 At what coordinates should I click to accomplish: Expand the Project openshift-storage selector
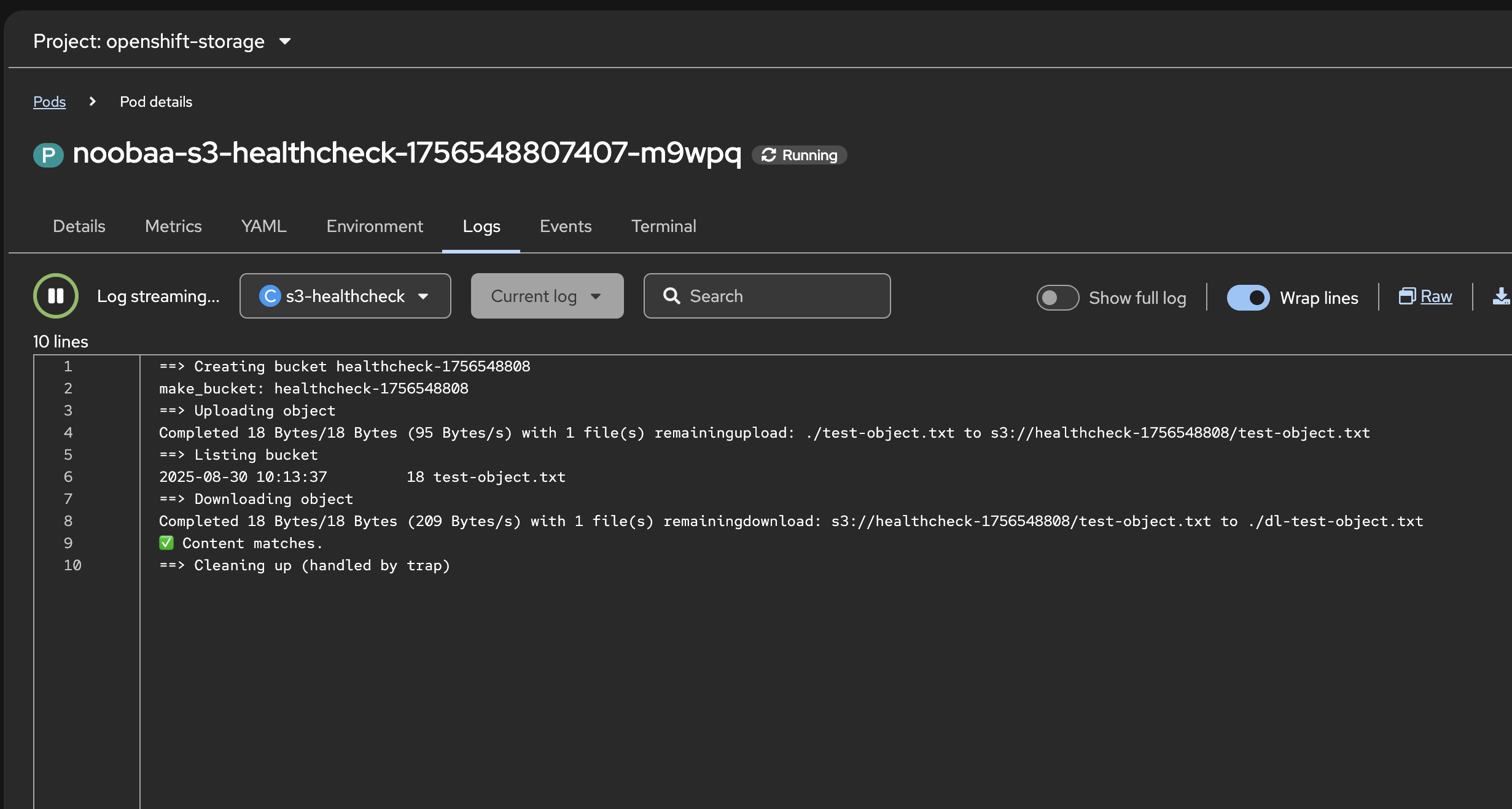pyautogui.click(x=162, y=41)
